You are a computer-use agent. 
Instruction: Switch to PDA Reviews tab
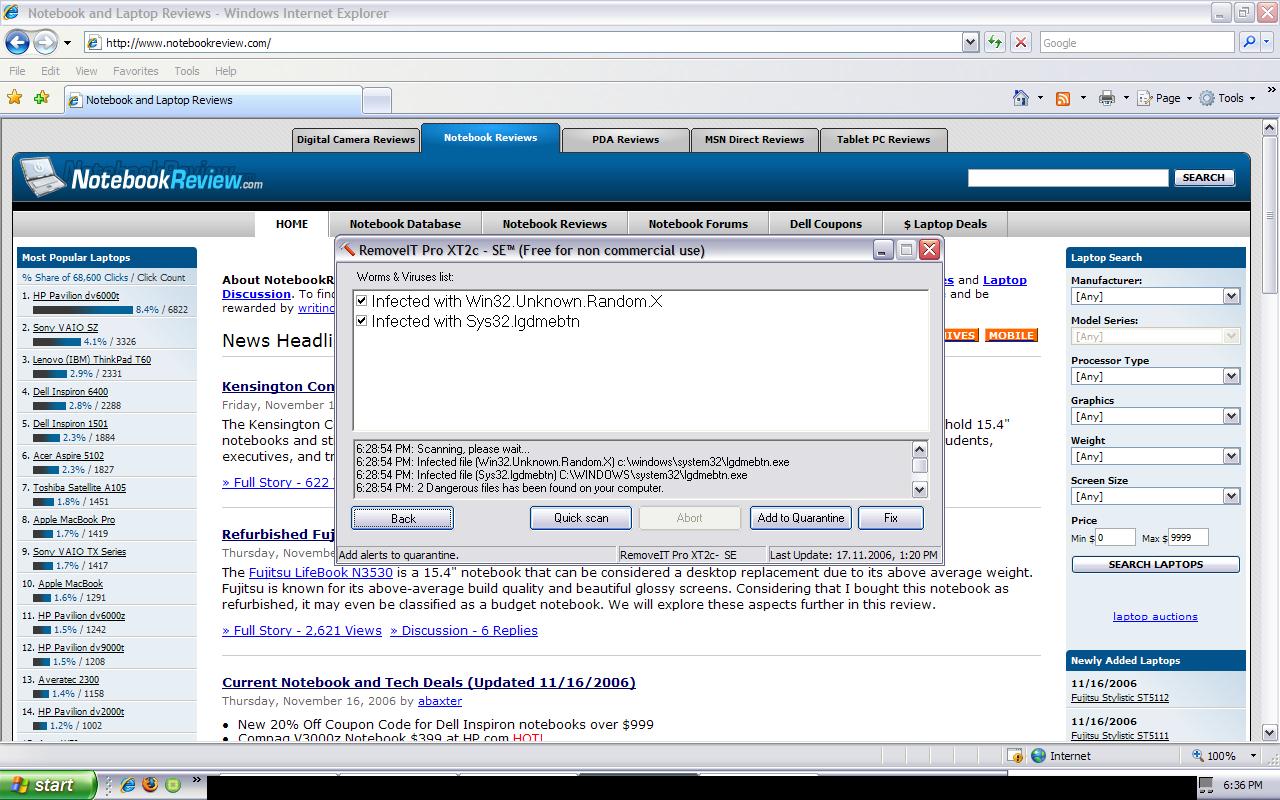[625, 140]
